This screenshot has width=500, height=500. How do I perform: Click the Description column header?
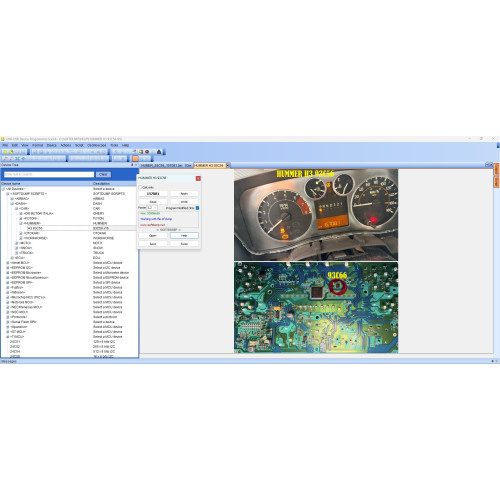pyautogui.click(x=114, y=184)
